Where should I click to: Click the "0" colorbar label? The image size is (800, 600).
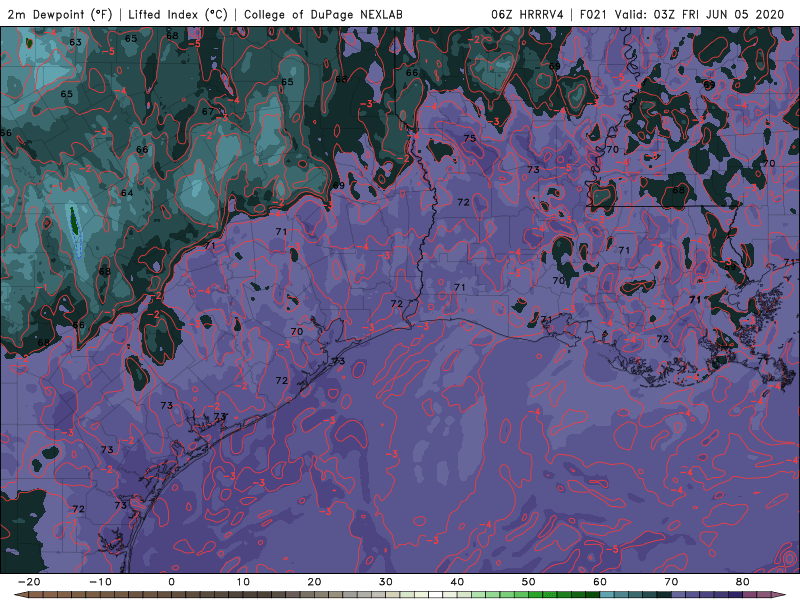pos(171,582)
